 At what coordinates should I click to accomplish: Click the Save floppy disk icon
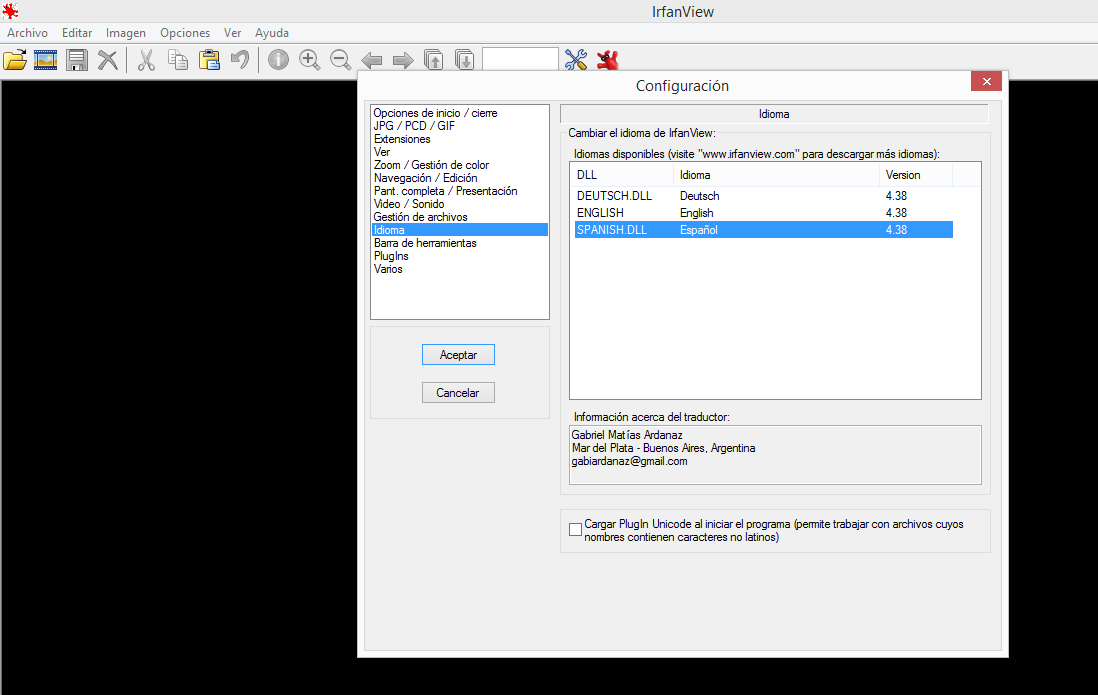pos(77,60)
